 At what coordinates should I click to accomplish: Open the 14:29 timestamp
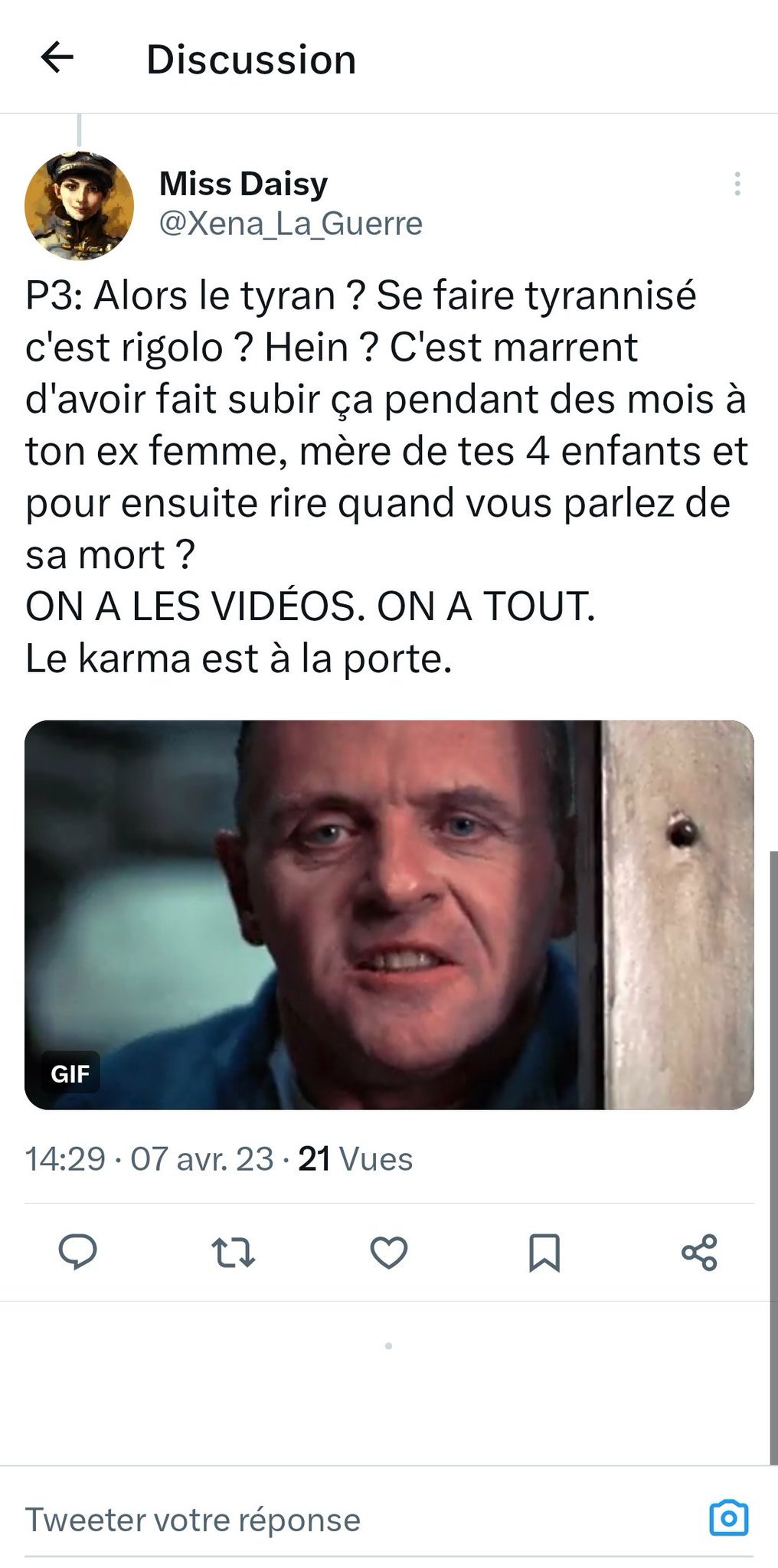click(65, 1159)
